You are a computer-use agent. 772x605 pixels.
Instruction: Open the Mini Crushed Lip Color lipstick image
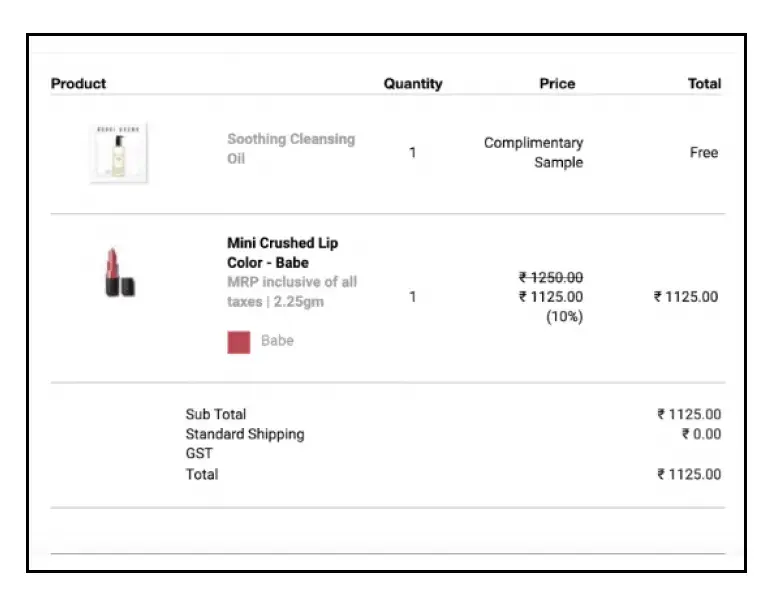click(120, 272)
